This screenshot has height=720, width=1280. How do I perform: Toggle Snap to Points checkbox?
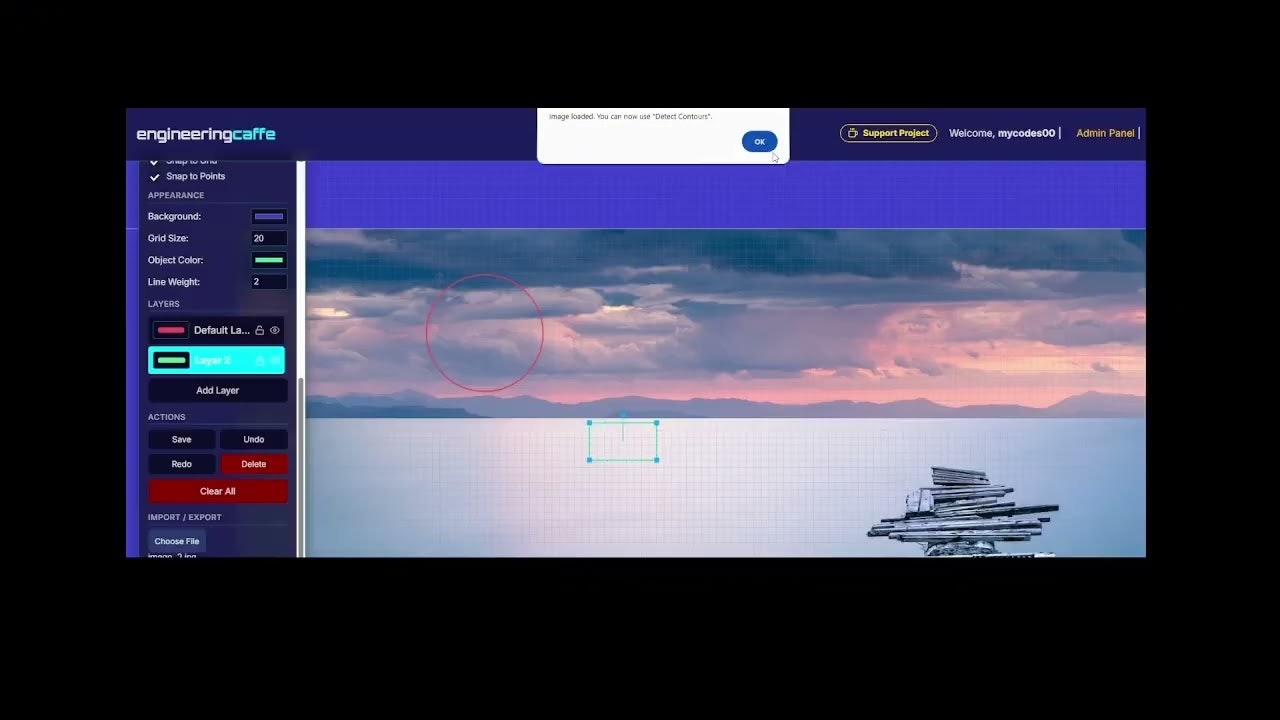(154, 177)
